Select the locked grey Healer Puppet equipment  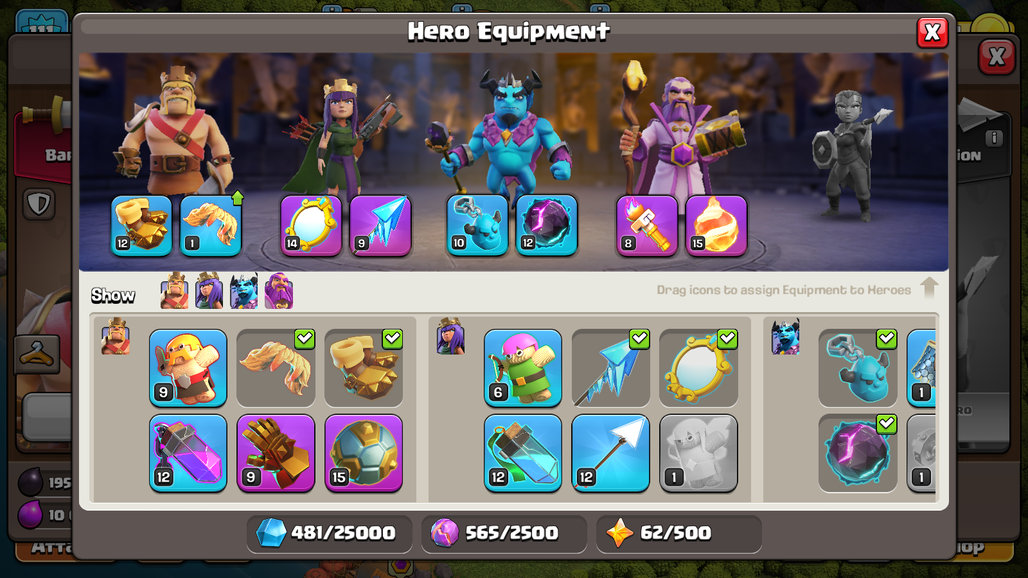(698, 453)
